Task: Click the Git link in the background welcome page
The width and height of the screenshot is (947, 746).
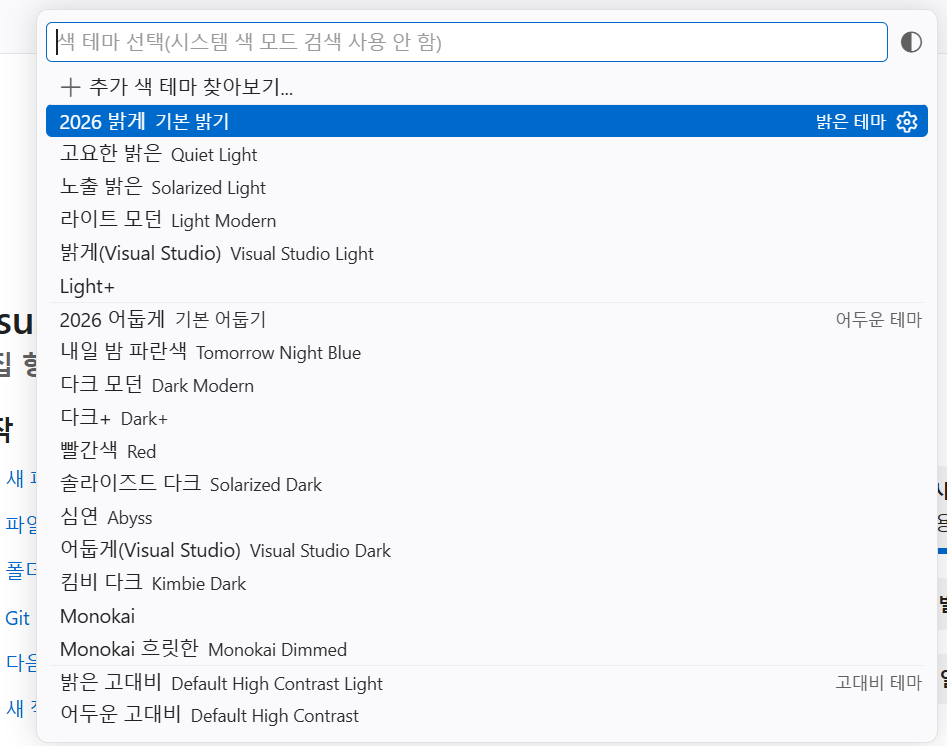Action: click(18, 618)
